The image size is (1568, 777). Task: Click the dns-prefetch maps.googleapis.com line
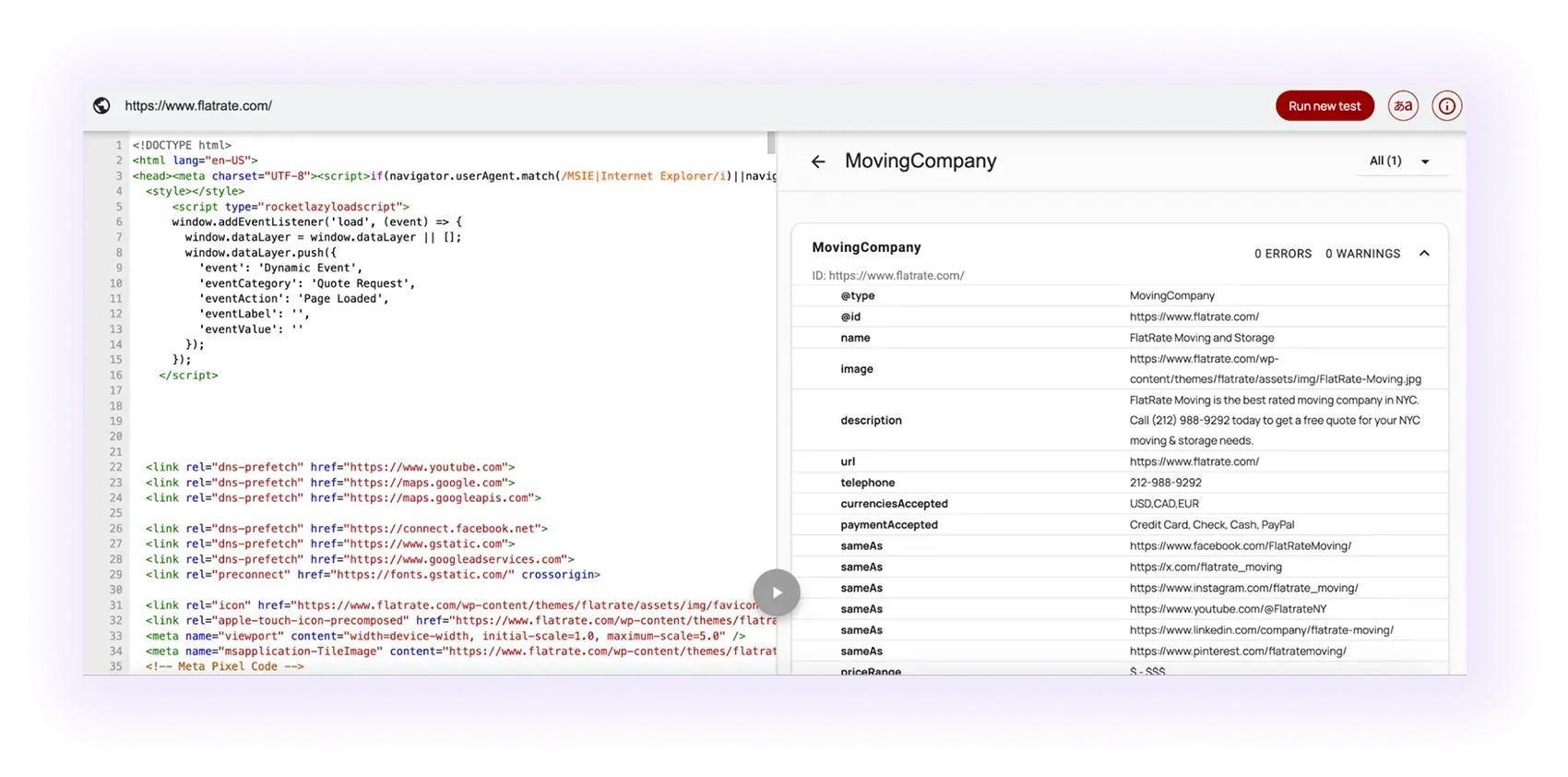343,497
